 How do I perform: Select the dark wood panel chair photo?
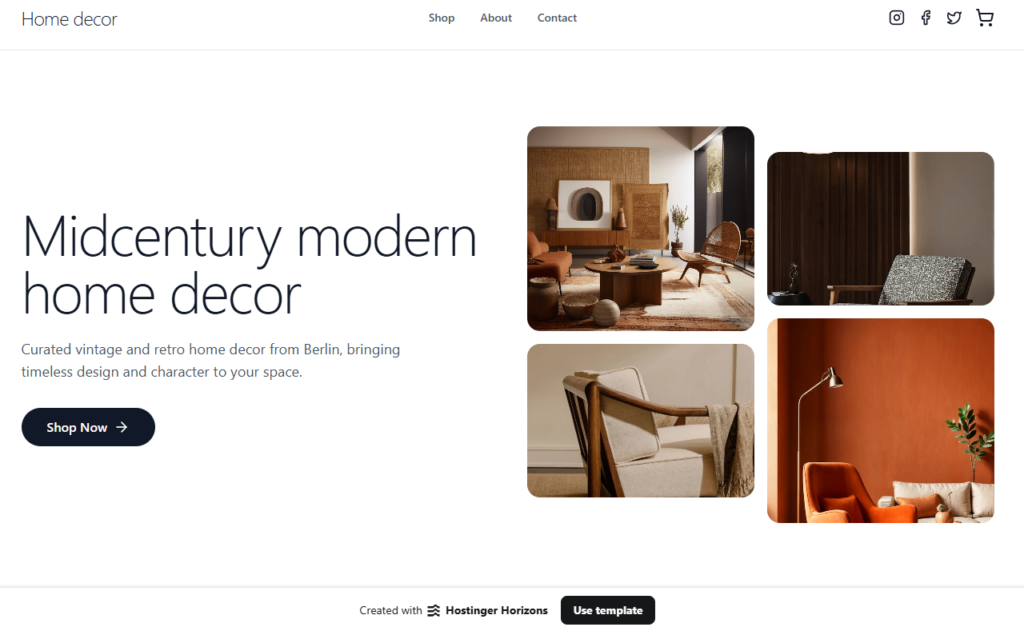[x=880, y=229]
